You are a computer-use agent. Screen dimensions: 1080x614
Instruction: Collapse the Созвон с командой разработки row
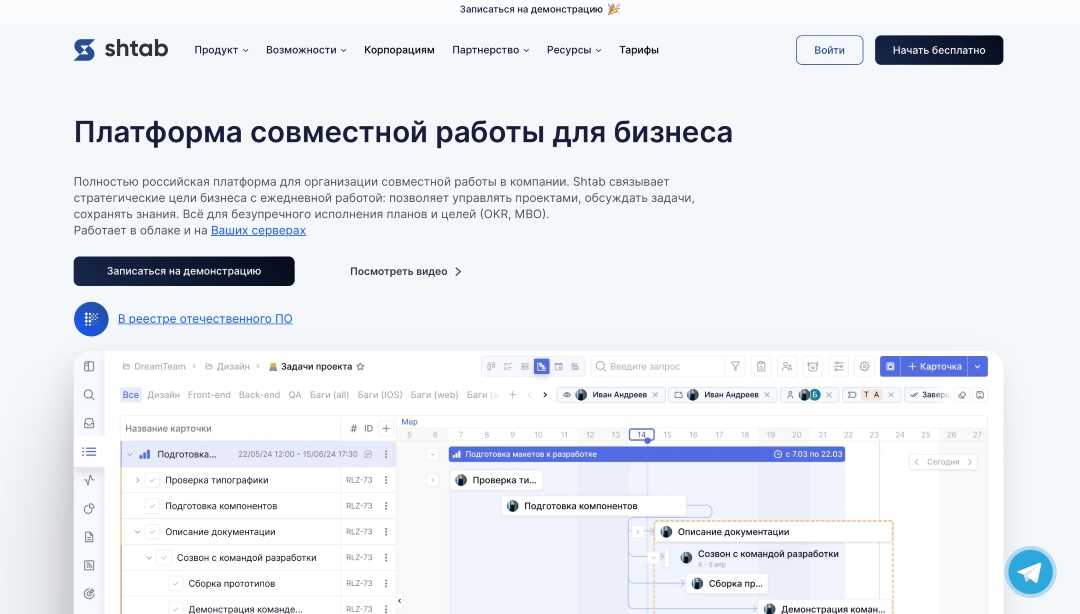coord(149,557)
